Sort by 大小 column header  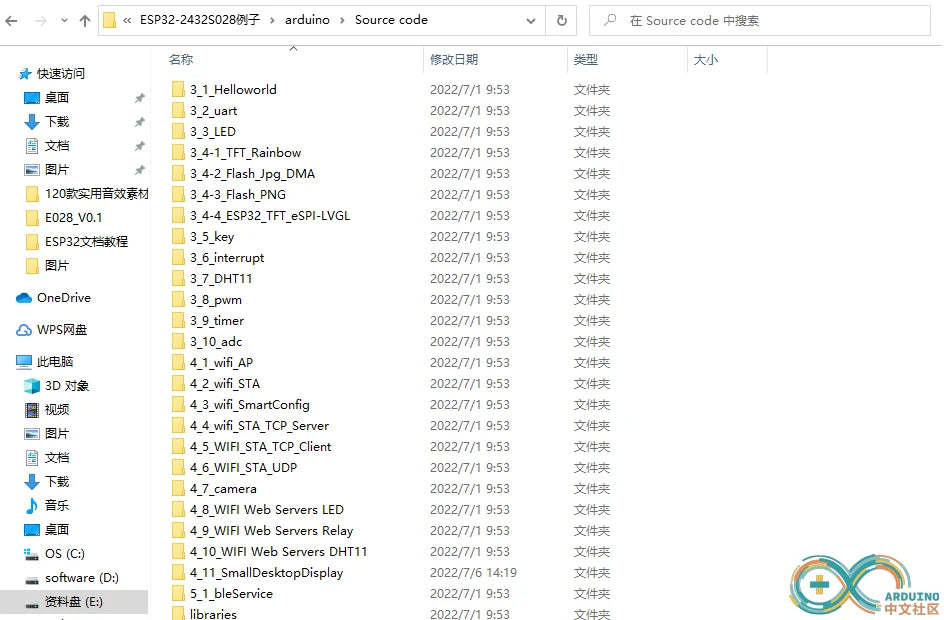[706, 60]
